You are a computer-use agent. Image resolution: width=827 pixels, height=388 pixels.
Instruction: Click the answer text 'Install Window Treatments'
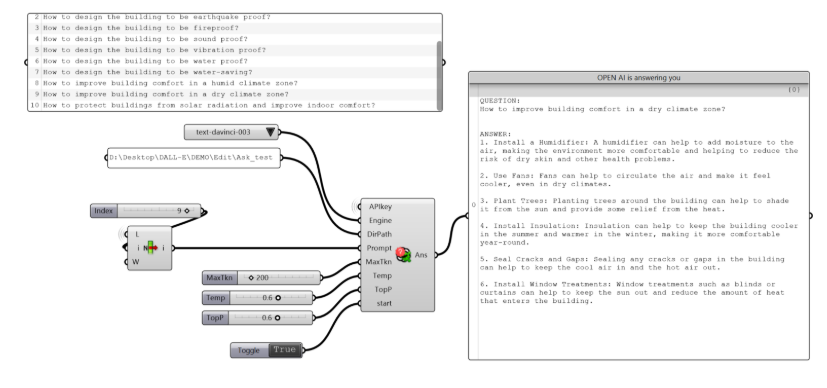click(552, 284)
